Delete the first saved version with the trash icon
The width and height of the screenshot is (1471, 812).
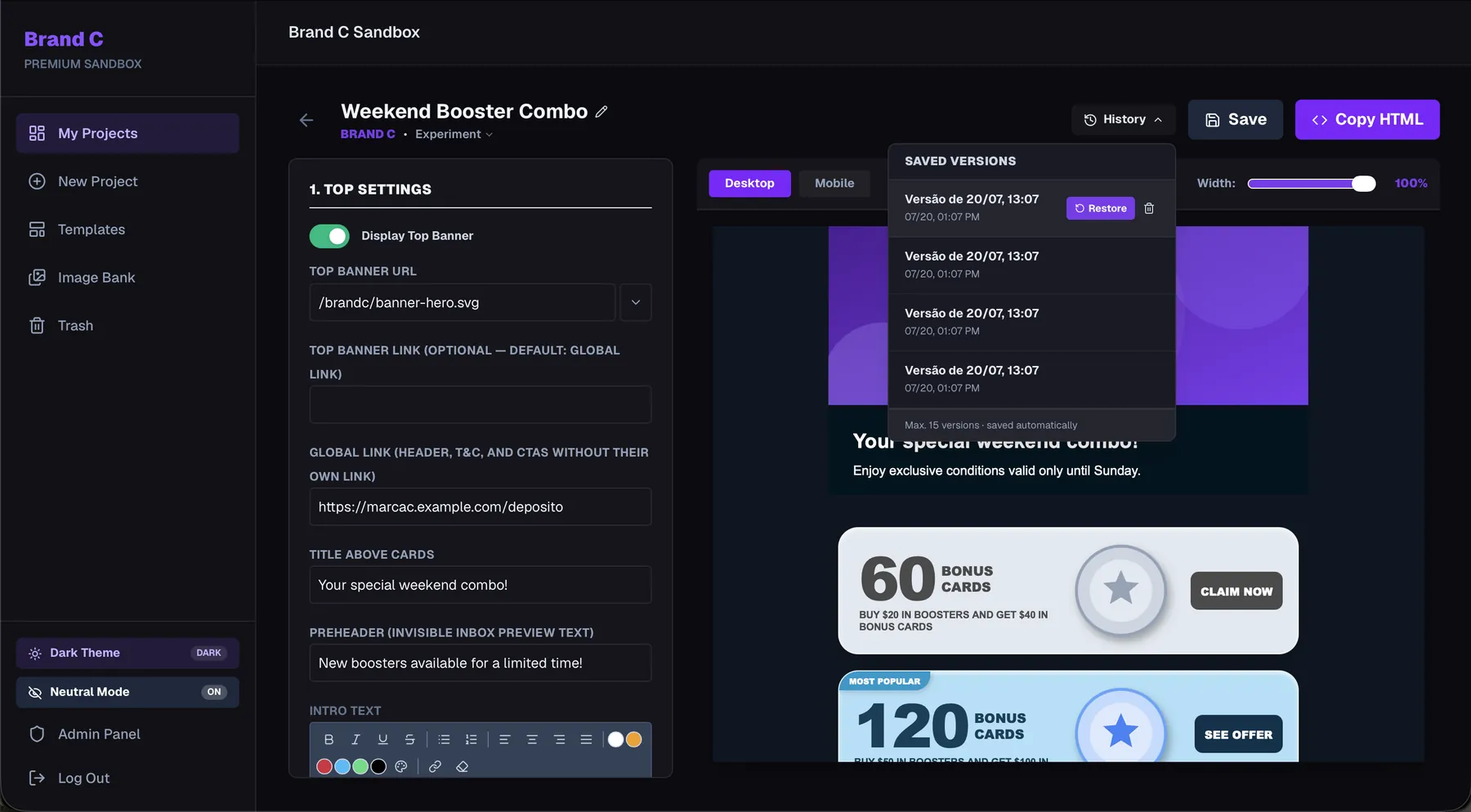(1149, 208)
